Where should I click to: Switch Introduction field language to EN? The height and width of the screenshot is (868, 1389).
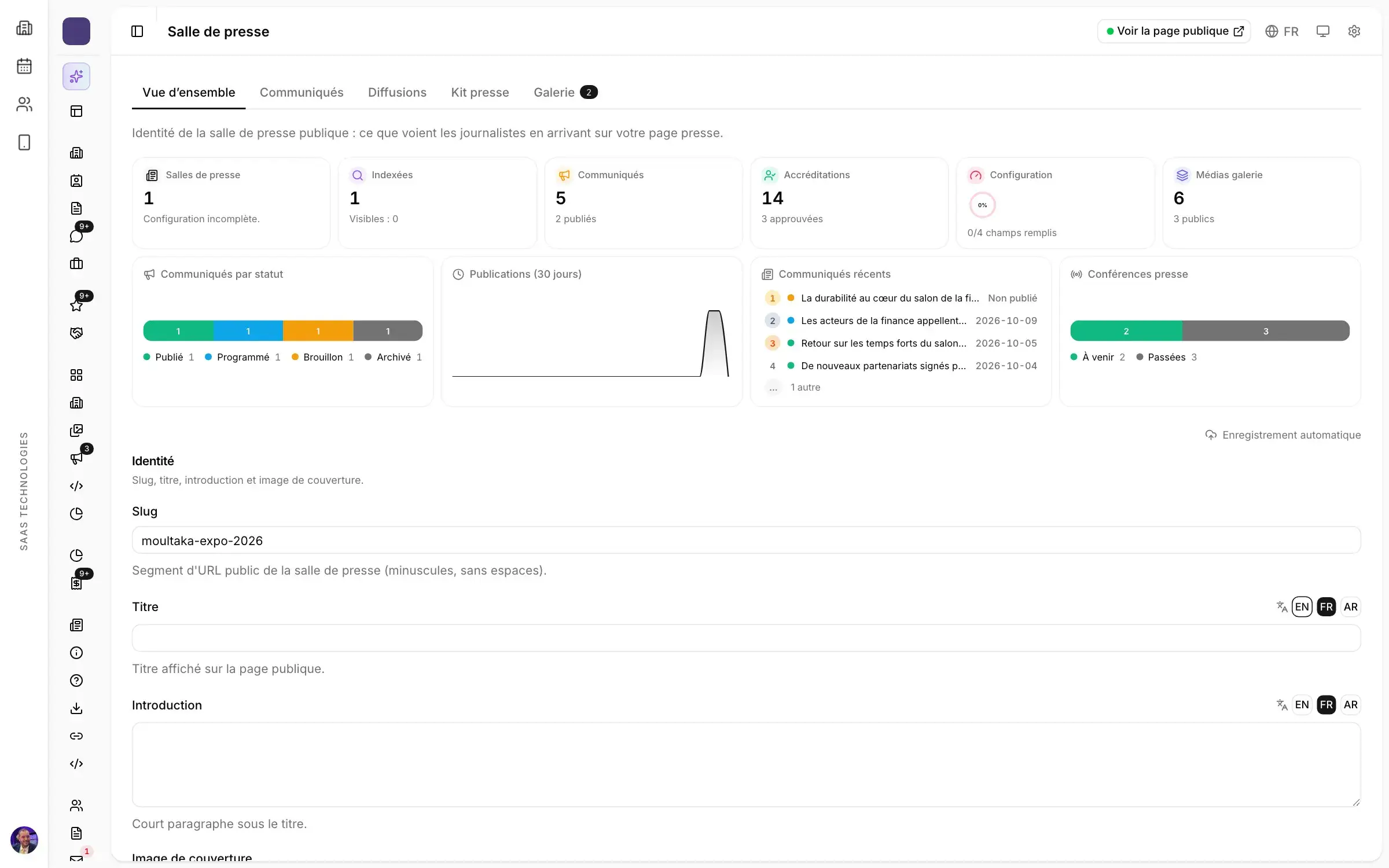pos(1302,705)
